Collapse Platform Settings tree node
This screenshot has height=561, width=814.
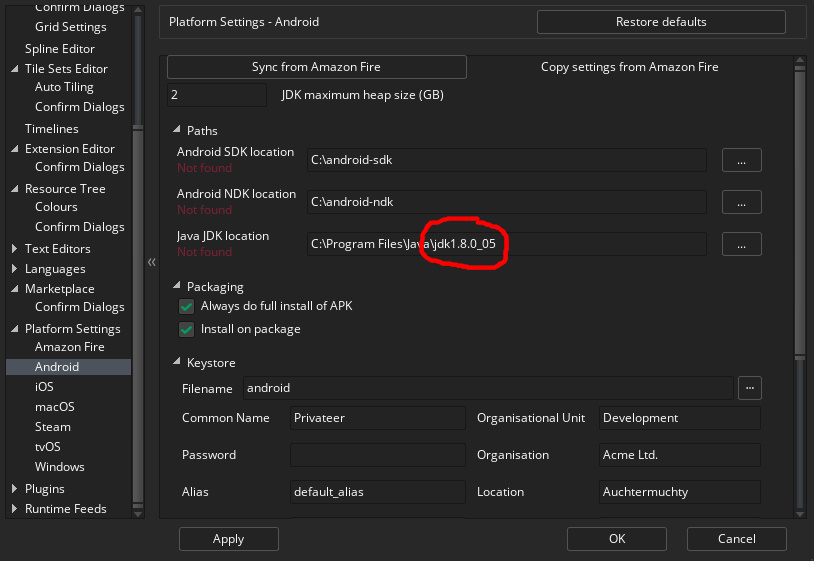(x=15, y=329)
